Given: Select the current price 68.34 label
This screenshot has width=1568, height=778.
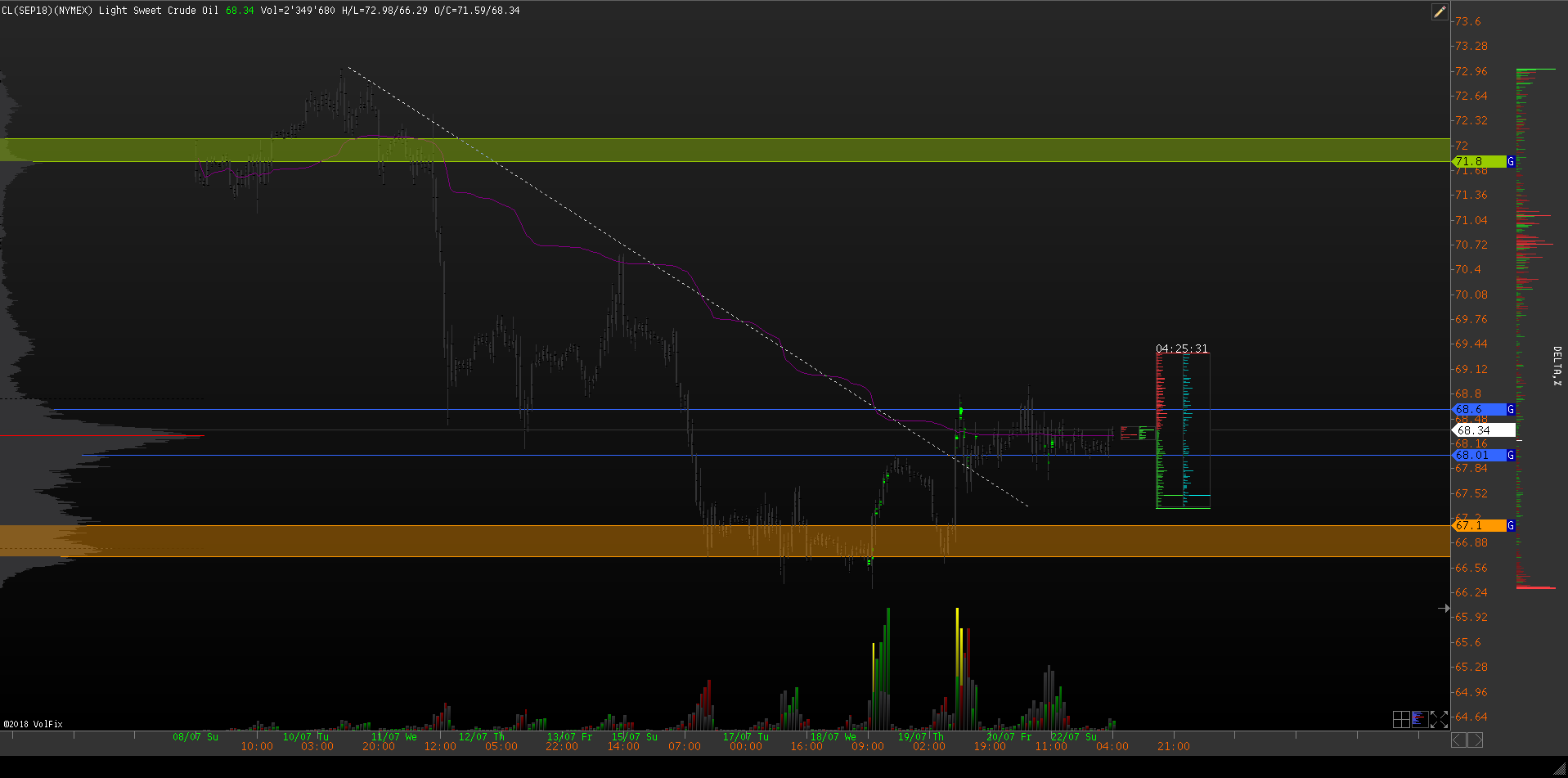Looking at the screenshot, I should coord(1484,430).
